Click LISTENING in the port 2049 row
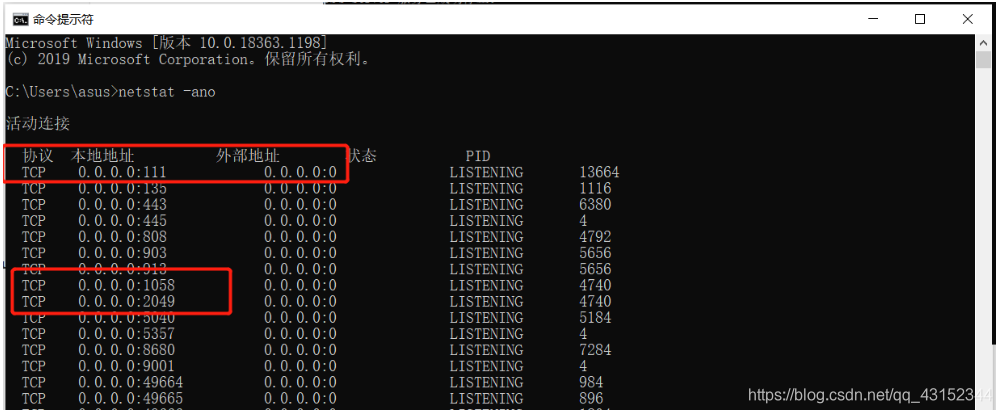Viewport: 1002px width, 414px height. [x=486, y=302]
